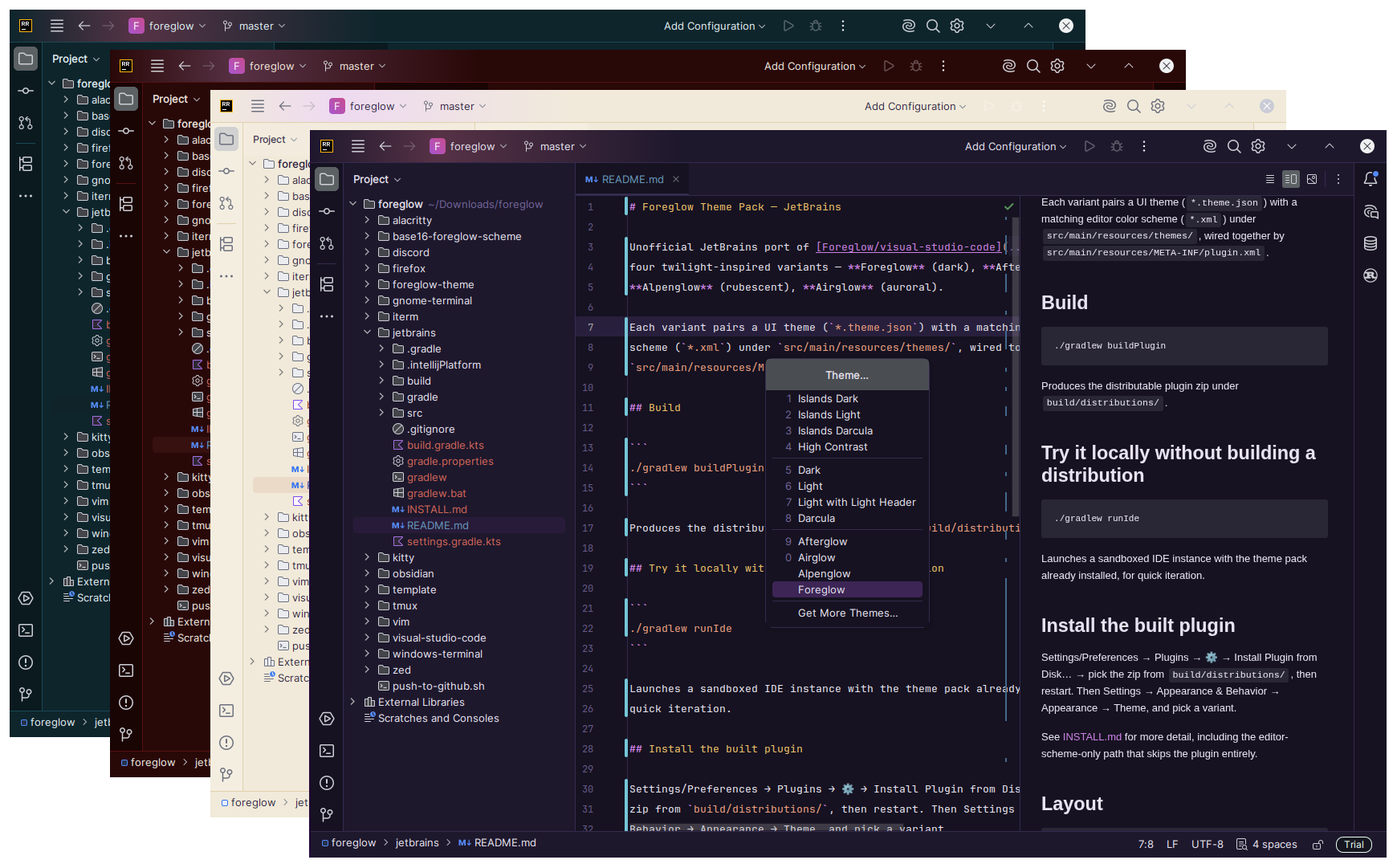Click Search icon in the backmost dark window
1397x868 pixels.
click(933, 26)
